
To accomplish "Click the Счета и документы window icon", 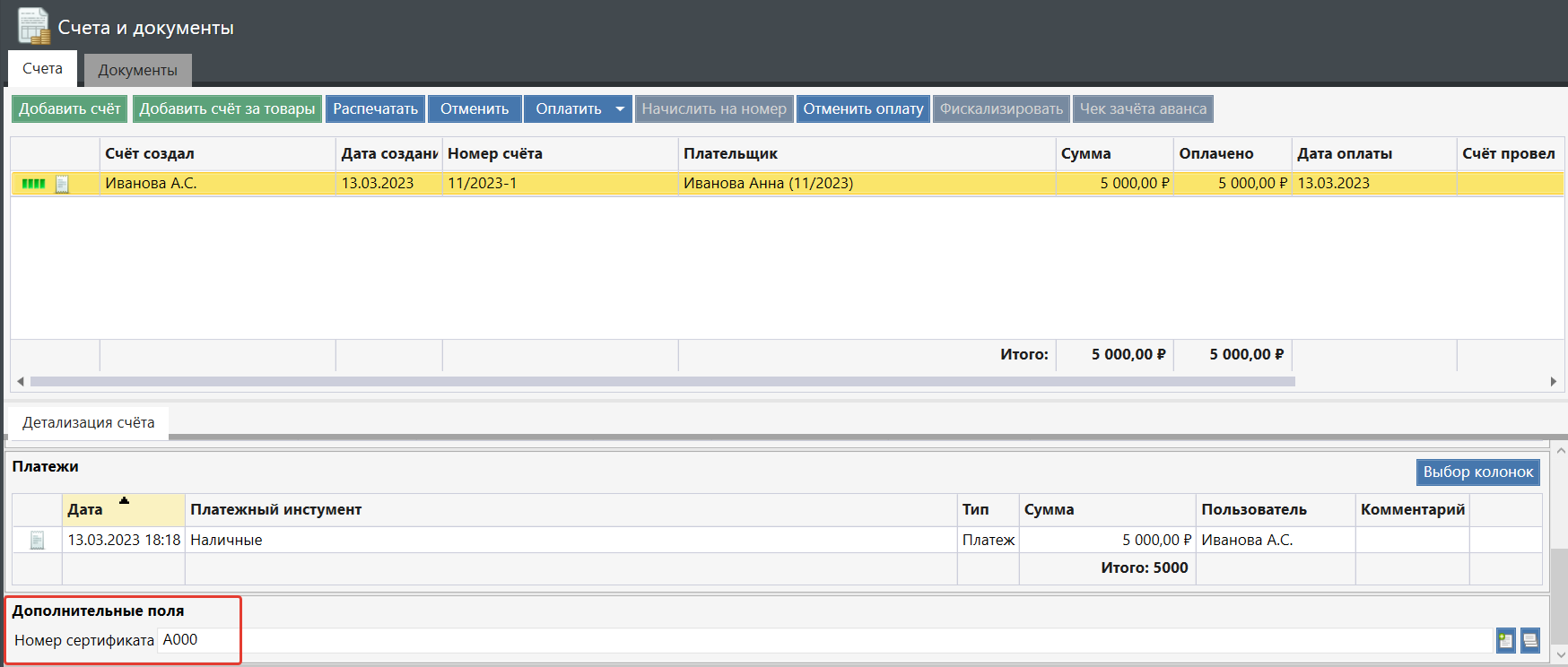I will tap(34, 26).
